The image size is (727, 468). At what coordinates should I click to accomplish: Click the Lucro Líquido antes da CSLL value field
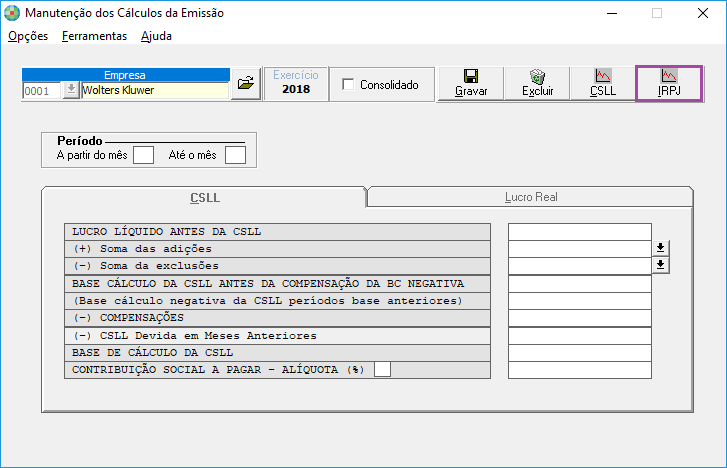pos(580,232)
